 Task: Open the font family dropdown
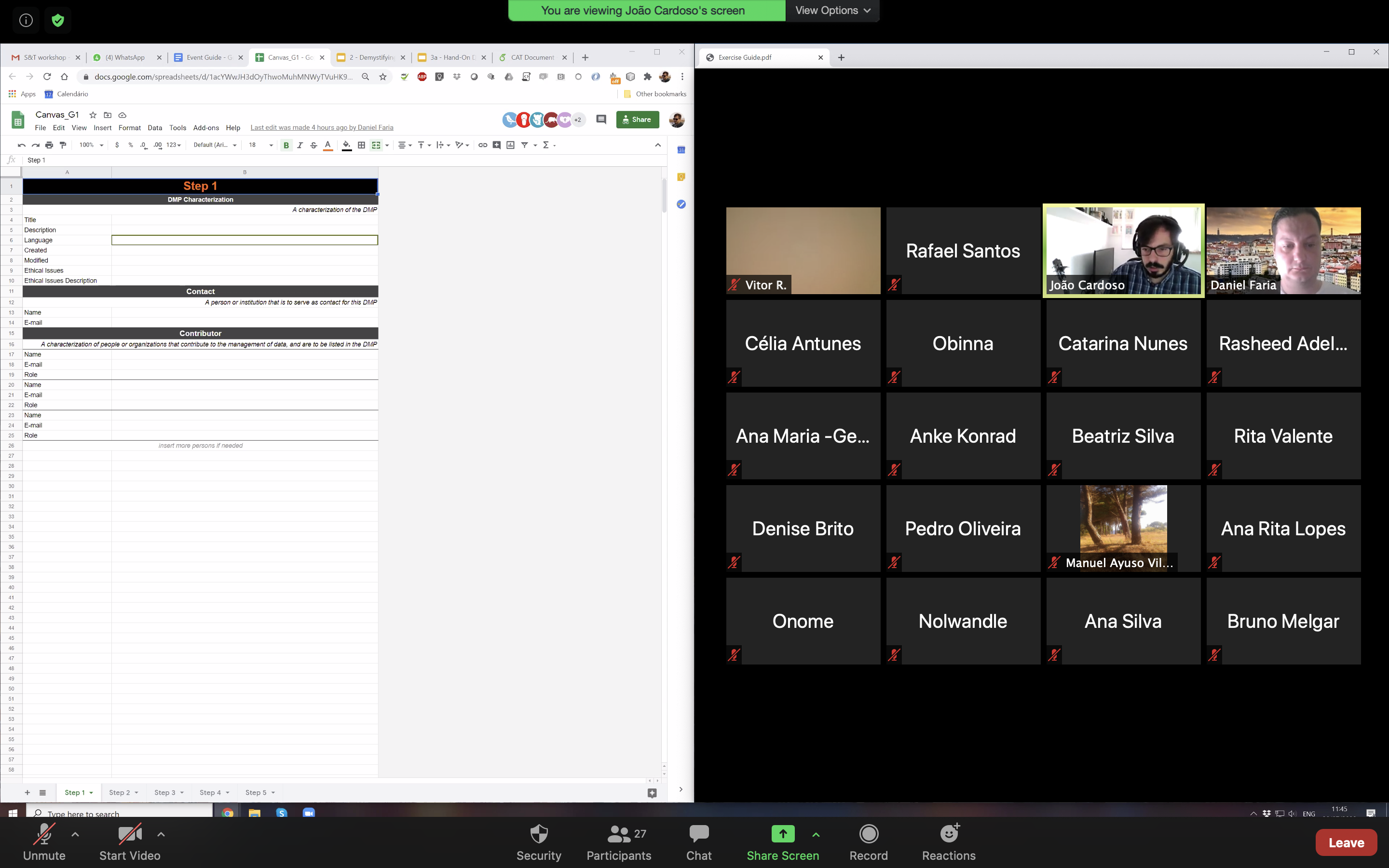(215, 145)
